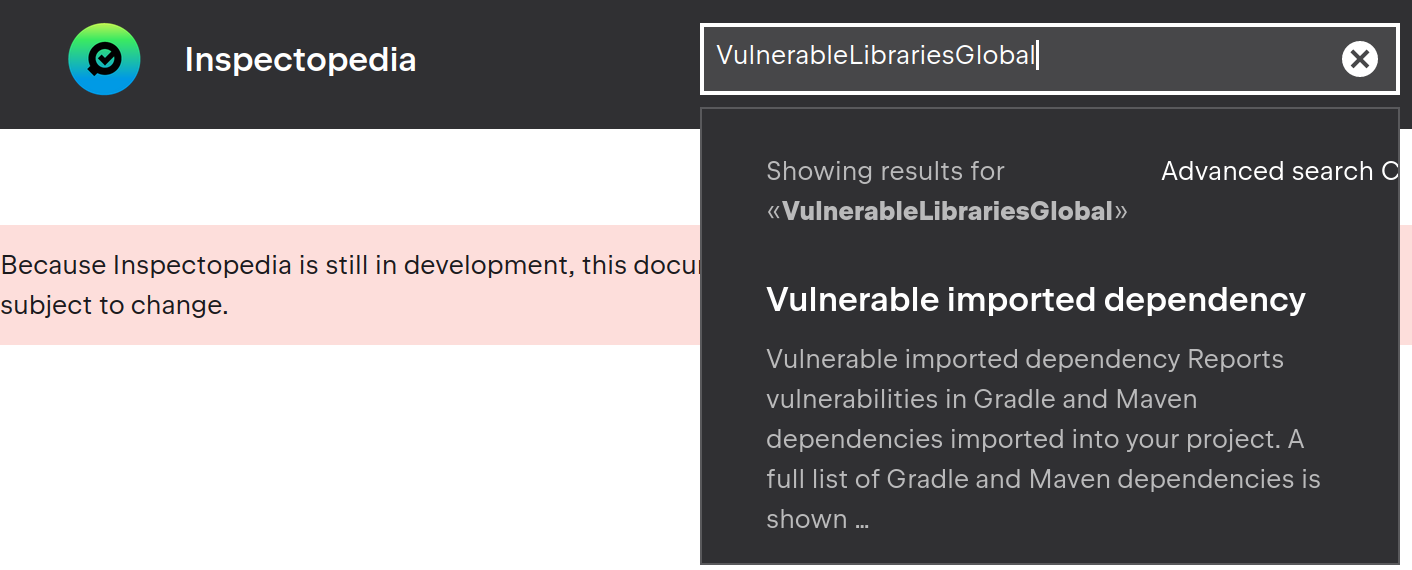
Task: Click "vulnerabilities in Gradle and Maven" snippet line
Action: 981,399
